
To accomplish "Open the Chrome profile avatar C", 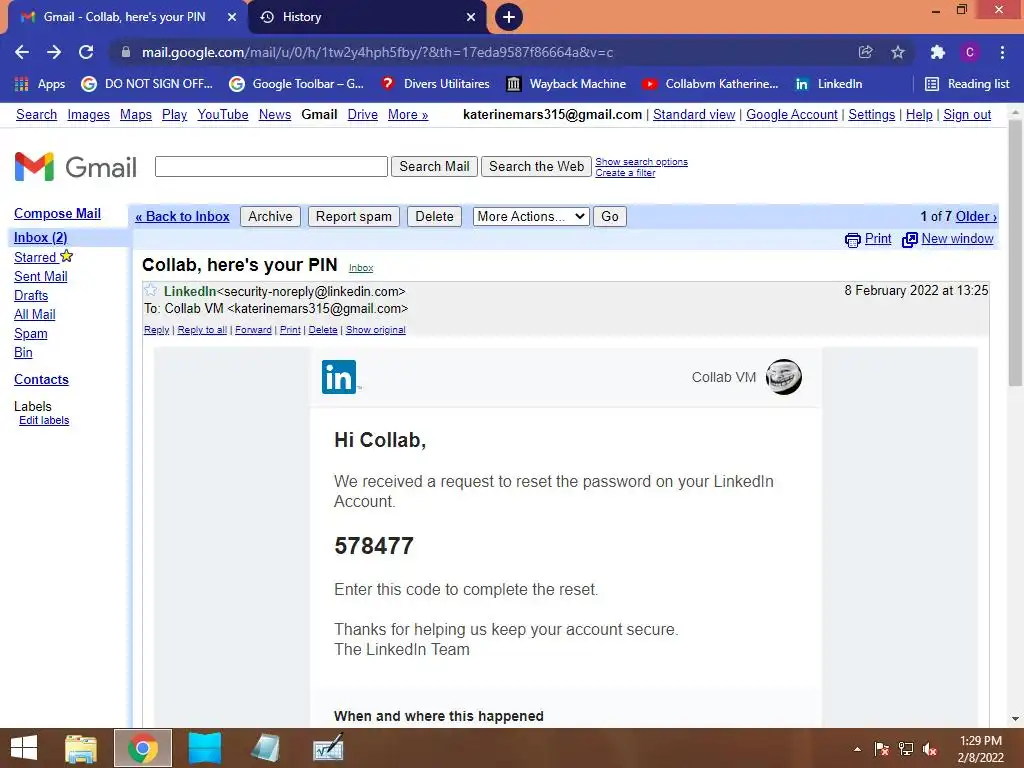I will pos(970,52).
